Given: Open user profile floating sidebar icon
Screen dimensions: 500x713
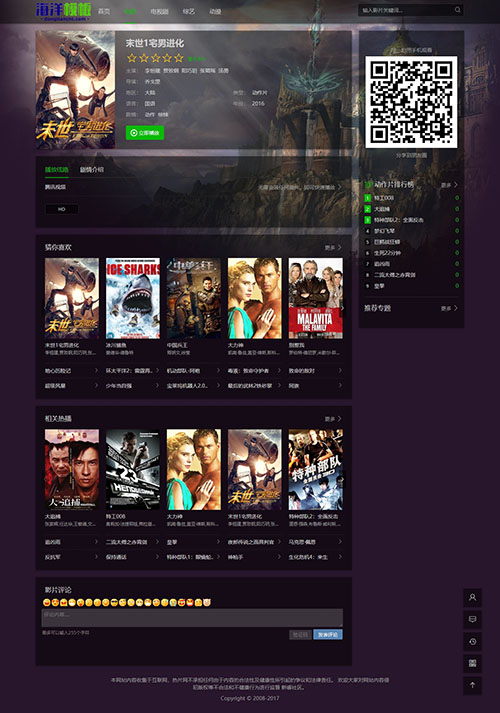Looking at the screenshot, I should click(472, 598).
